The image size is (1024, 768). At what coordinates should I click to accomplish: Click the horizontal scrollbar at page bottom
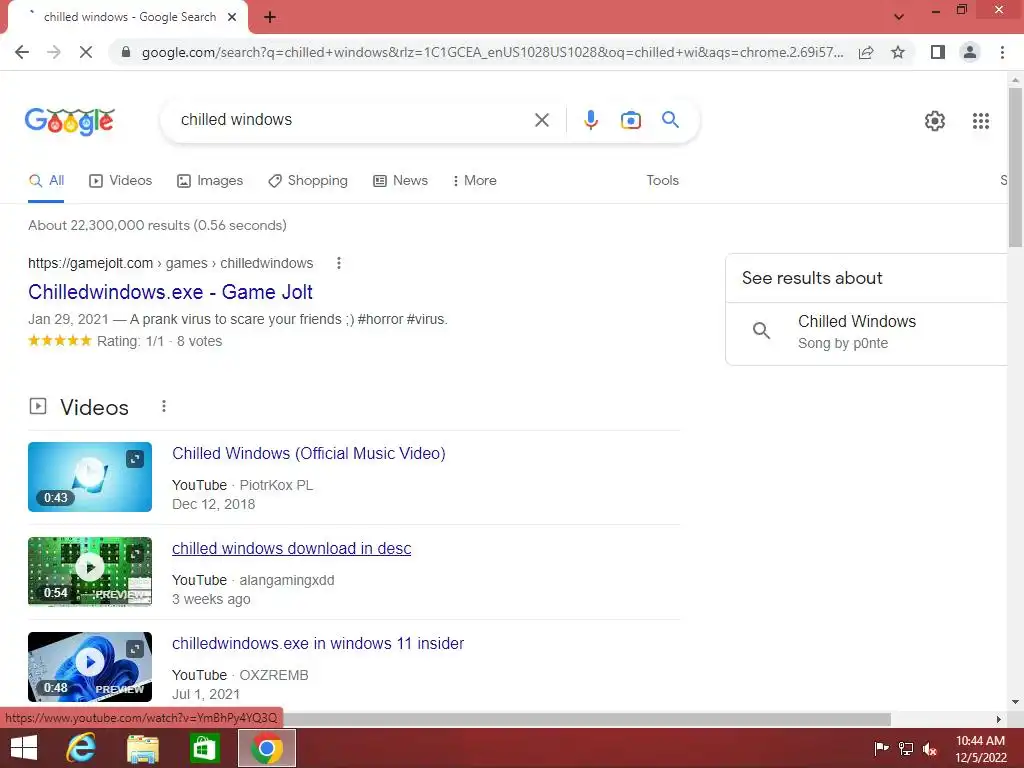pyautogui.click(x=587, y=719)
